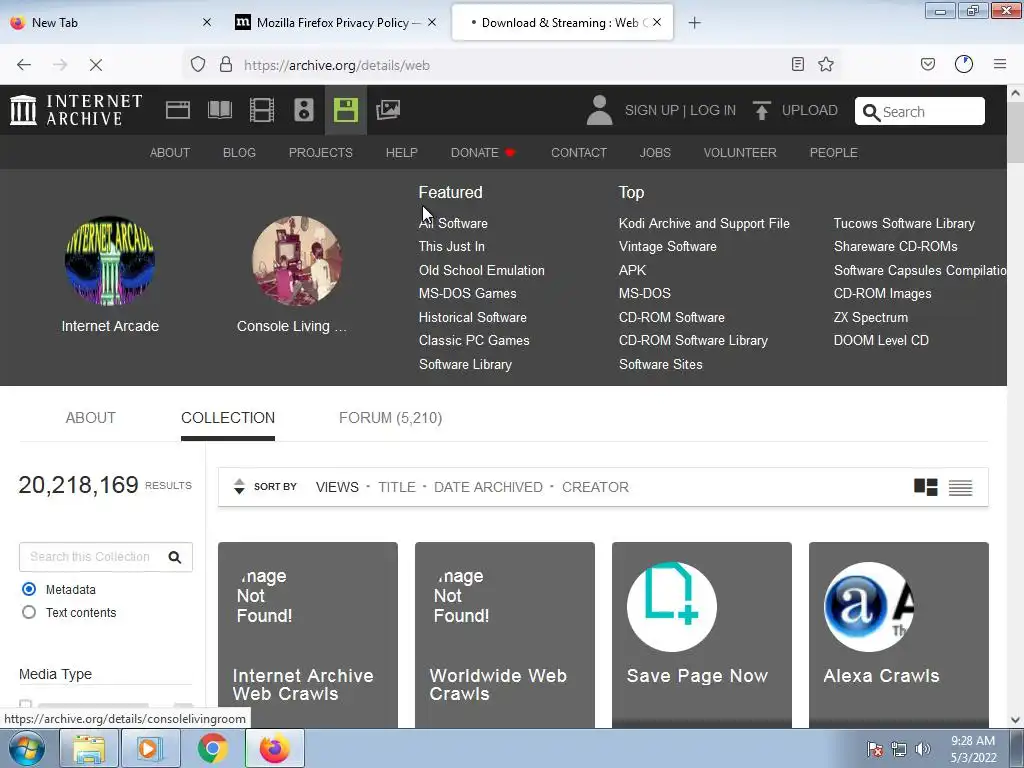Viewport: 1024px width, 768px height.
Task: Open Firefox tracking protection shield
Action: (x=198, y=65)
